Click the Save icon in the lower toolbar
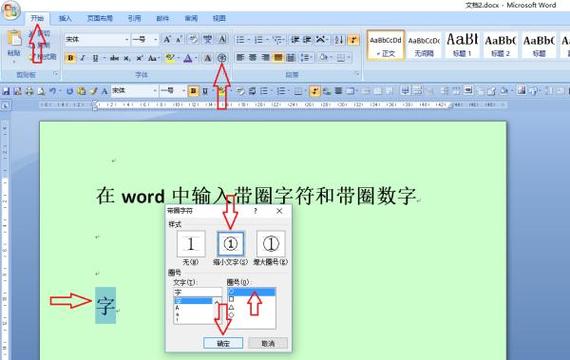 (x=6, y=91)
